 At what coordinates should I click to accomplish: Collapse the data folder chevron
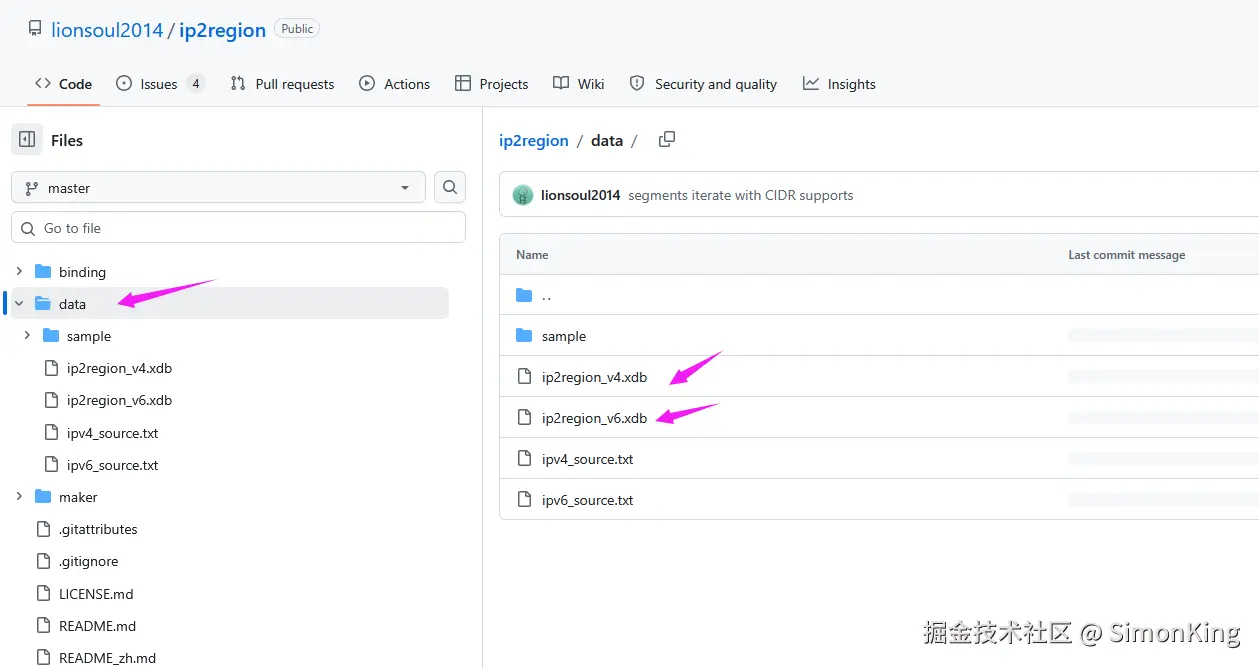[19, 303]
